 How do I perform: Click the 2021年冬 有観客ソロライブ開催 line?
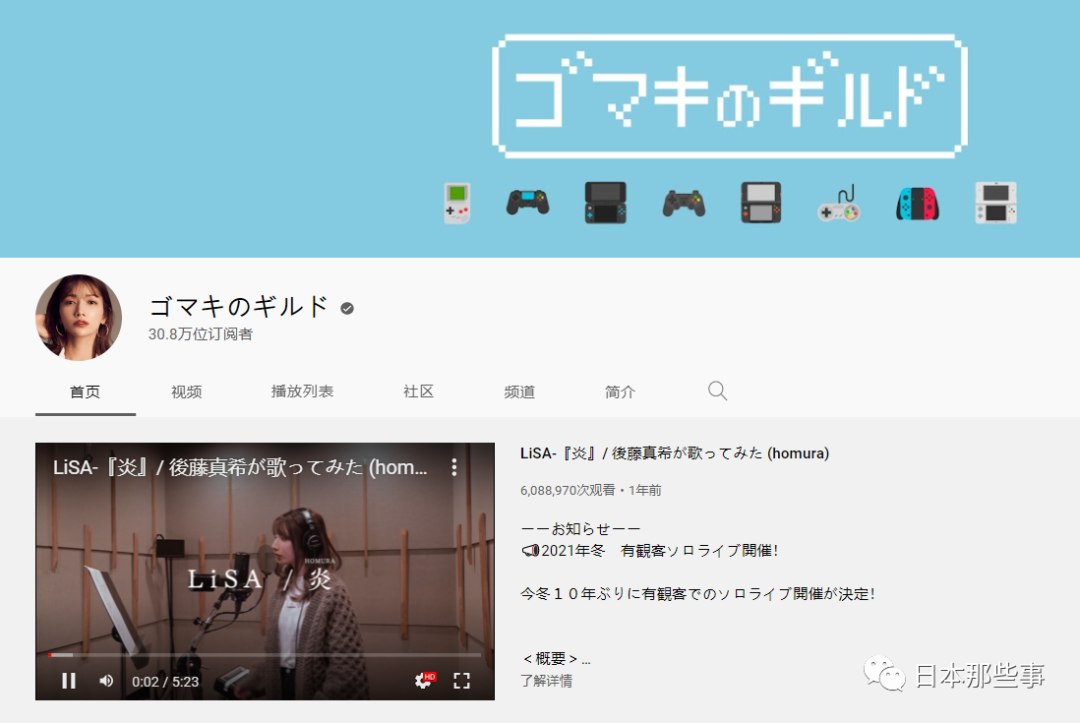pyautogui.click(x=650, y=551)
